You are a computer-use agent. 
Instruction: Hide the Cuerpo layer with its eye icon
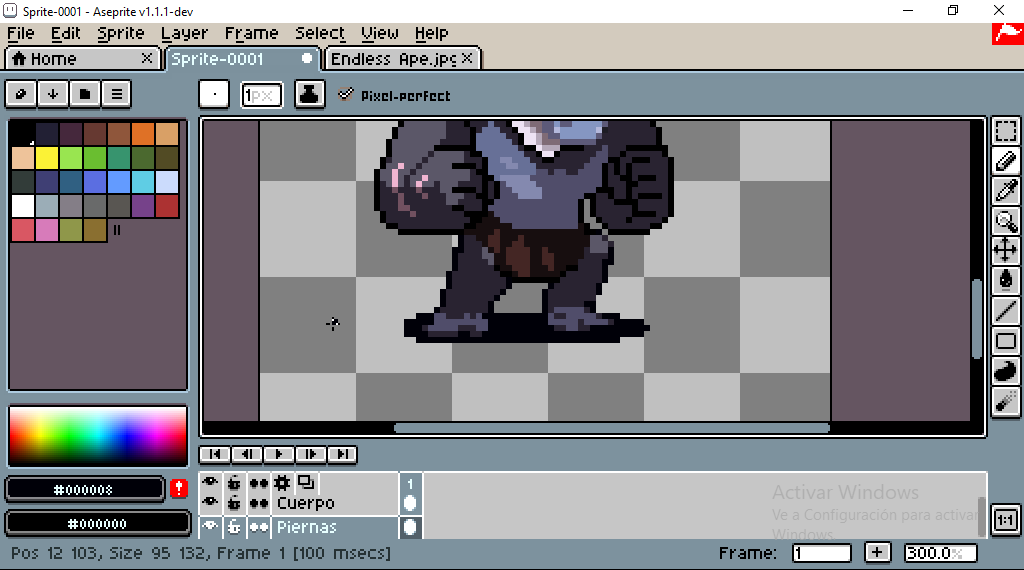click(x=210, y=503)
